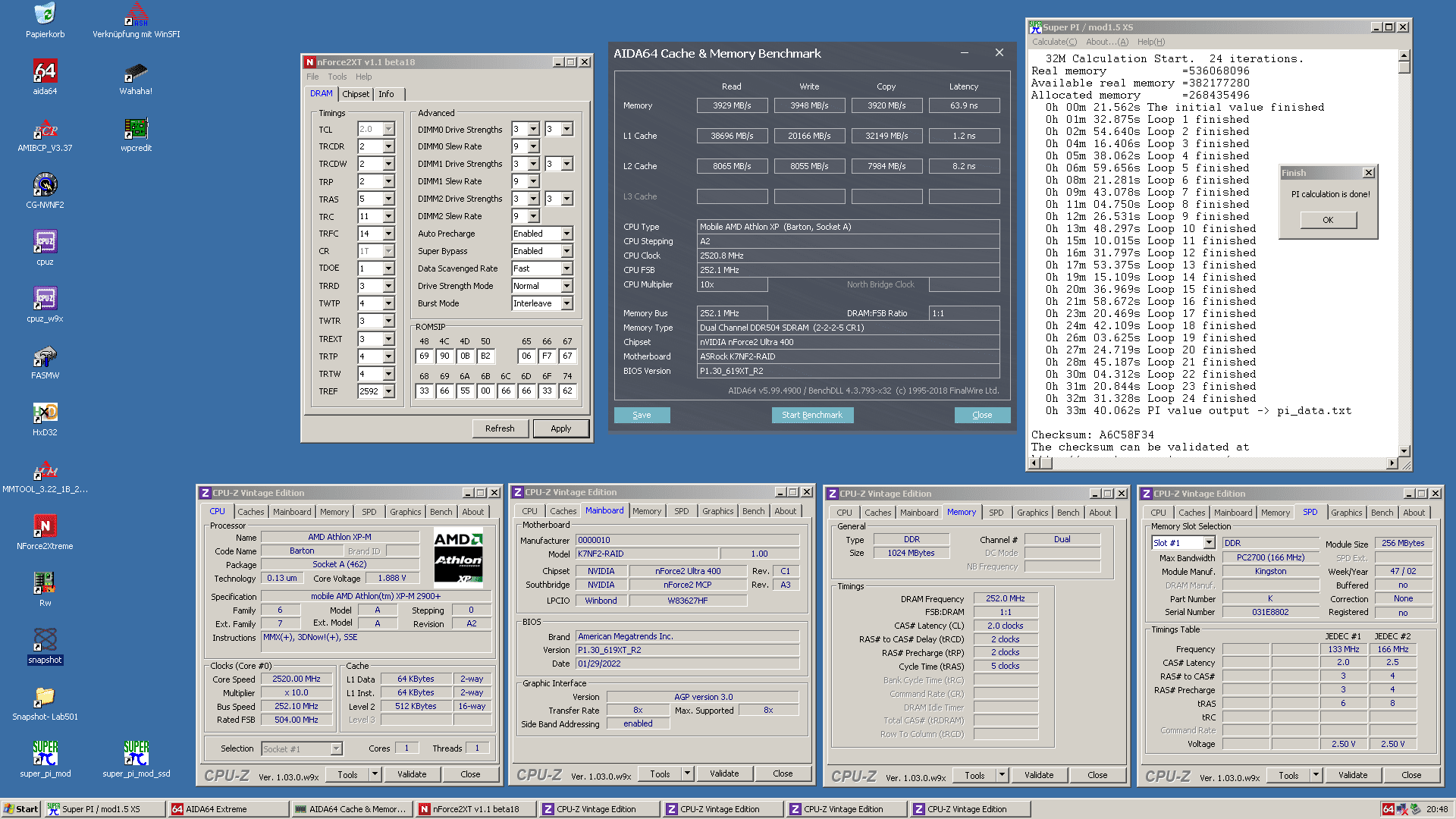Image resolution: width=1456 pixels, height=819 pixels.
Task: Select the FASMW desktop icon
Action: coord(45,362)
